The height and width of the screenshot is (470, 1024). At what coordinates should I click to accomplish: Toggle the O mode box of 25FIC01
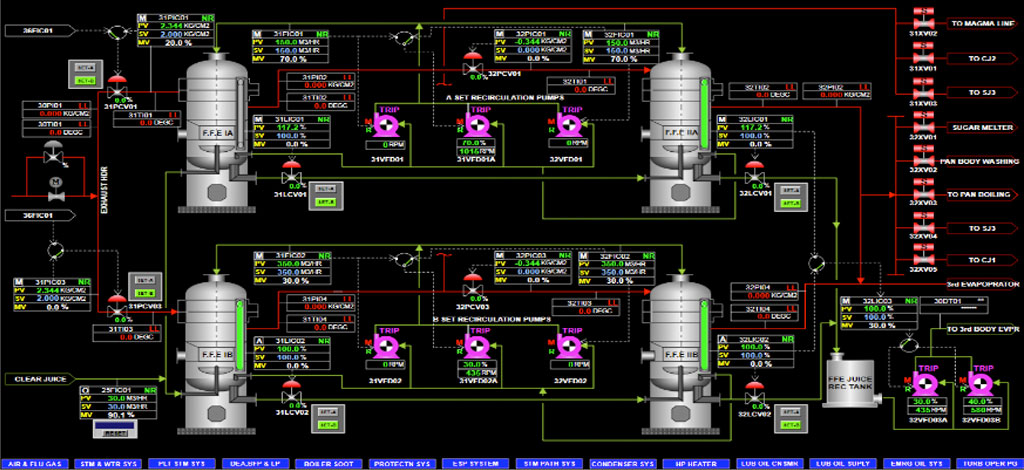pos(86,389)
